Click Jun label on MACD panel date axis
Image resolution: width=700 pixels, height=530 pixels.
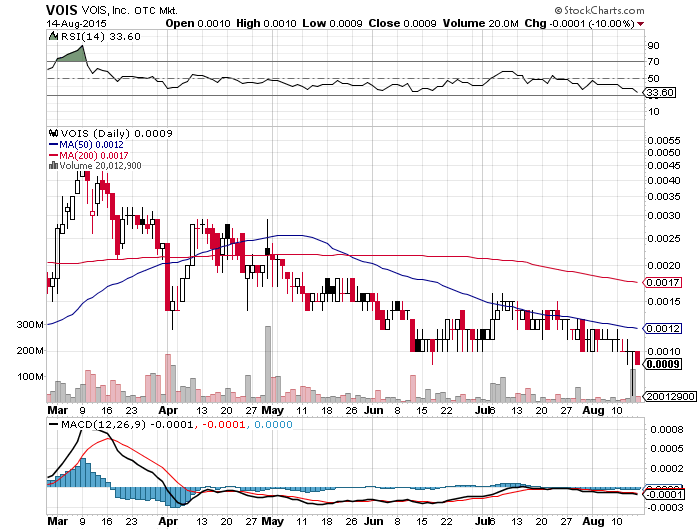[374, 521]
